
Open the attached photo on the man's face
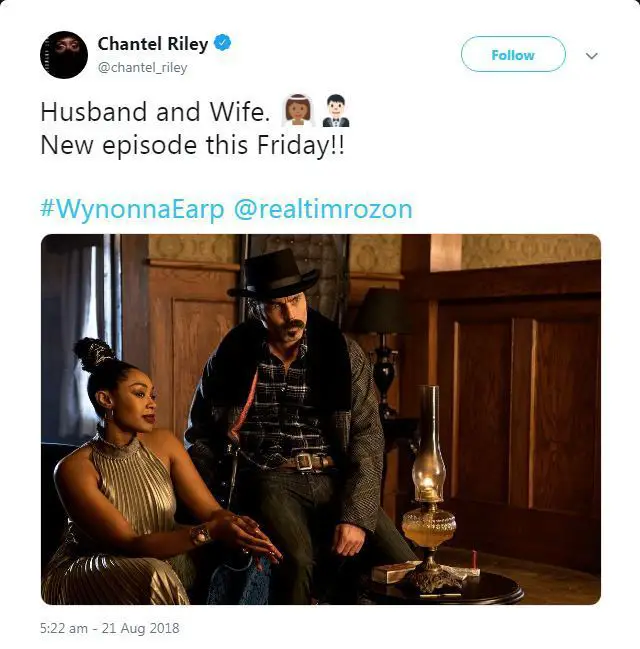[286, 317]
